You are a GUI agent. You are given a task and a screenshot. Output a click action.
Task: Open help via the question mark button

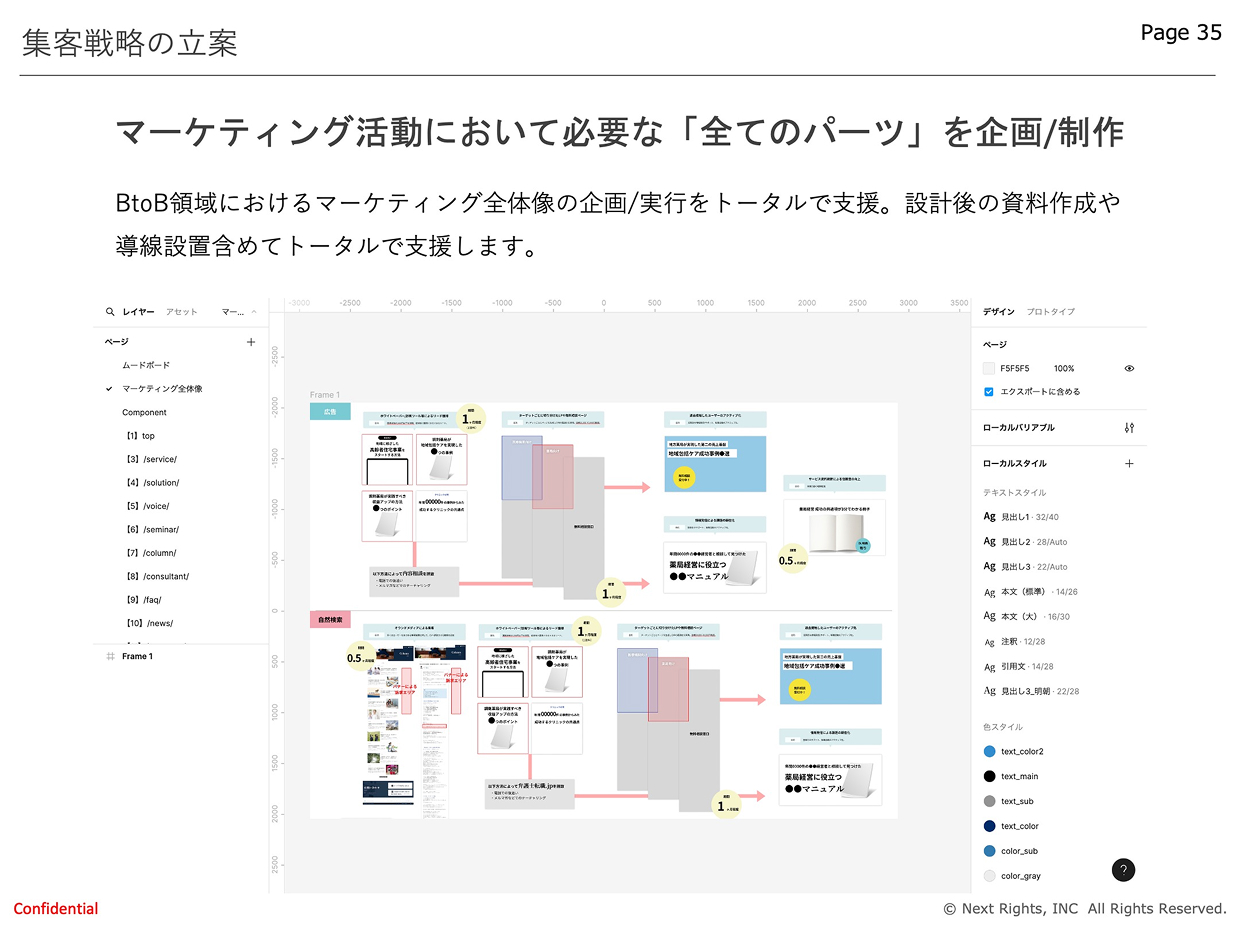(1123, 870)
